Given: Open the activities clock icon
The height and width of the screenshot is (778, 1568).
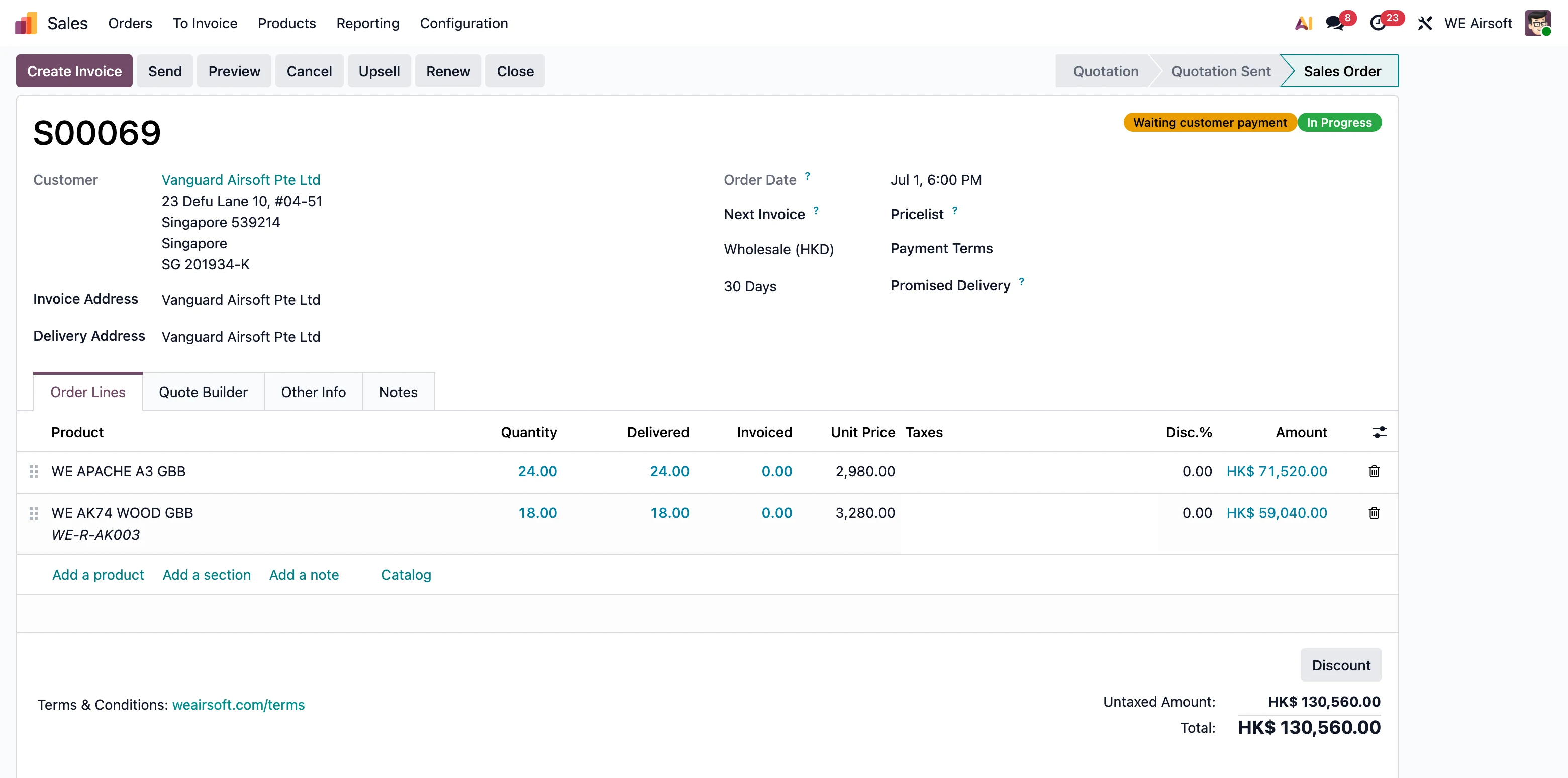Looking at the screenshot, I should [x=1378, y=23].
